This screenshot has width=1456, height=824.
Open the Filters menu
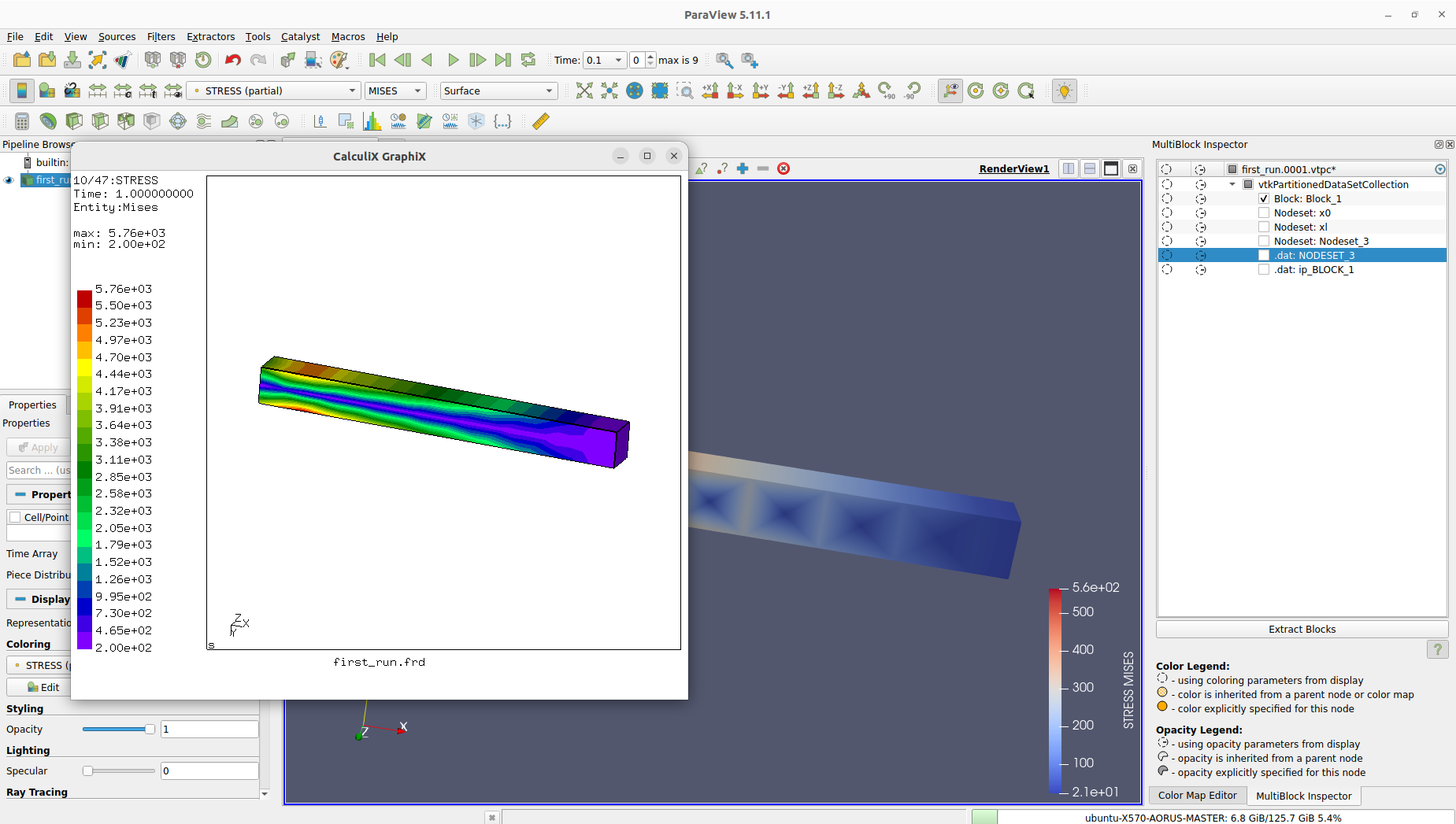pos(161,37)
